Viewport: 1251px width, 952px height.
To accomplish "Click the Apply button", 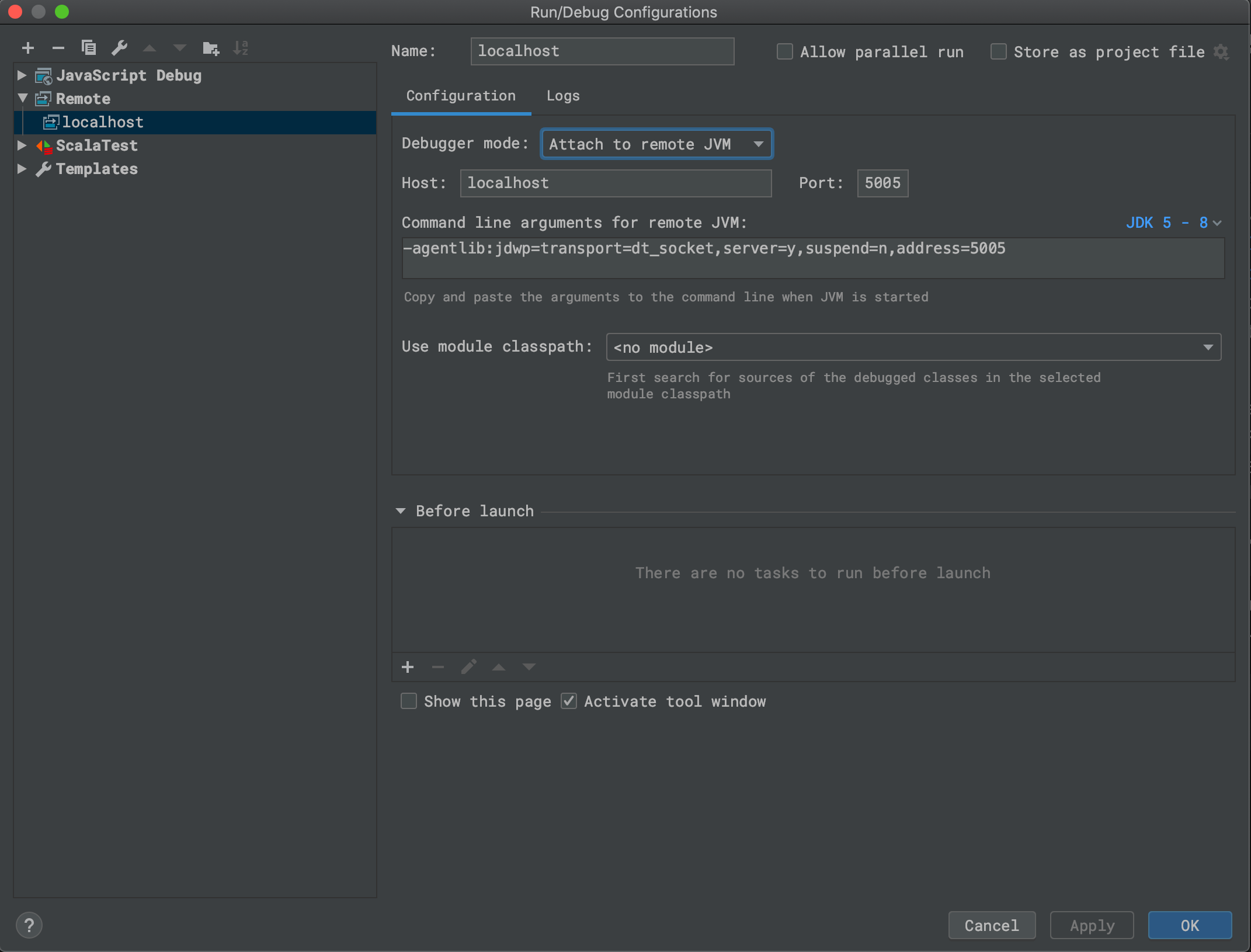I will 1092,925.
